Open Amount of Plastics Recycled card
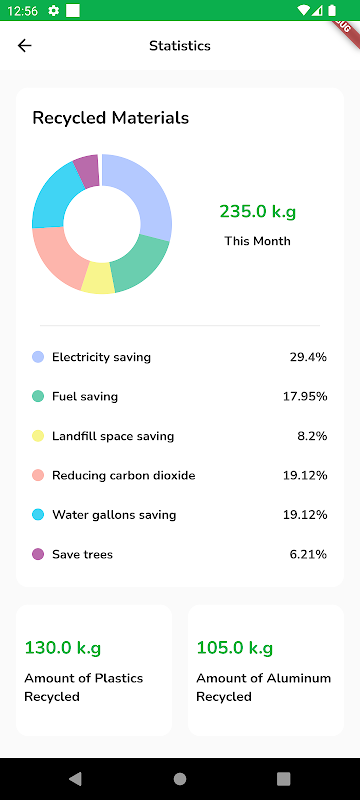The height and width of the screenshot is (800, 360). [x=94, y=670]
